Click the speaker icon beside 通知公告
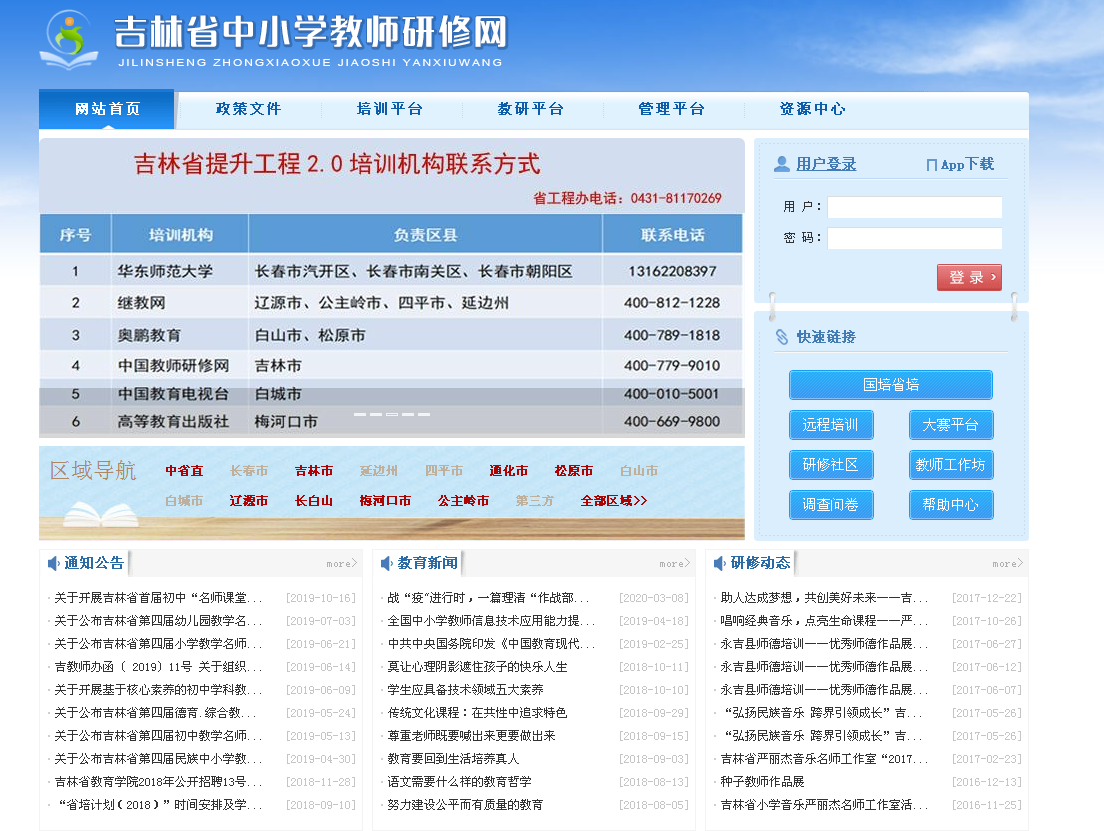The height and width of the screenshot is (831, 1104). 54,564
